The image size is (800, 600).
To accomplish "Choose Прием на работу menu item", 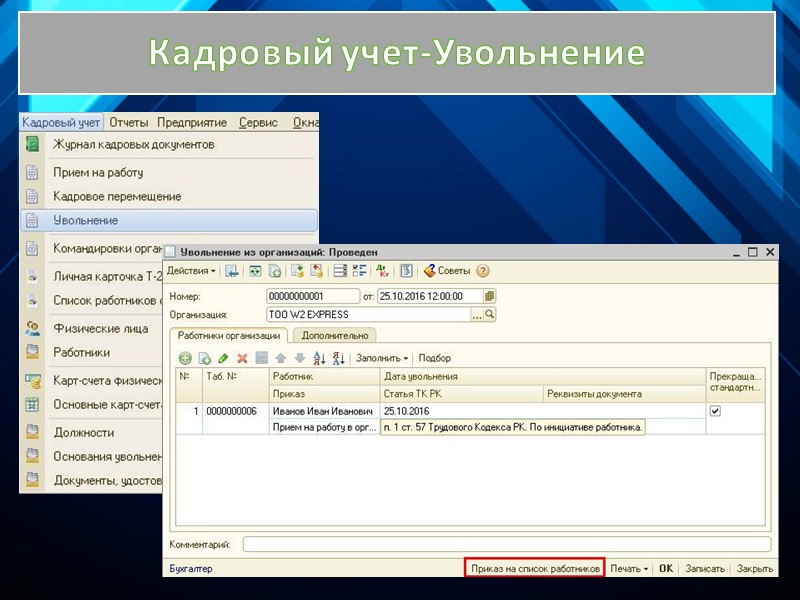I will [98, 172].
